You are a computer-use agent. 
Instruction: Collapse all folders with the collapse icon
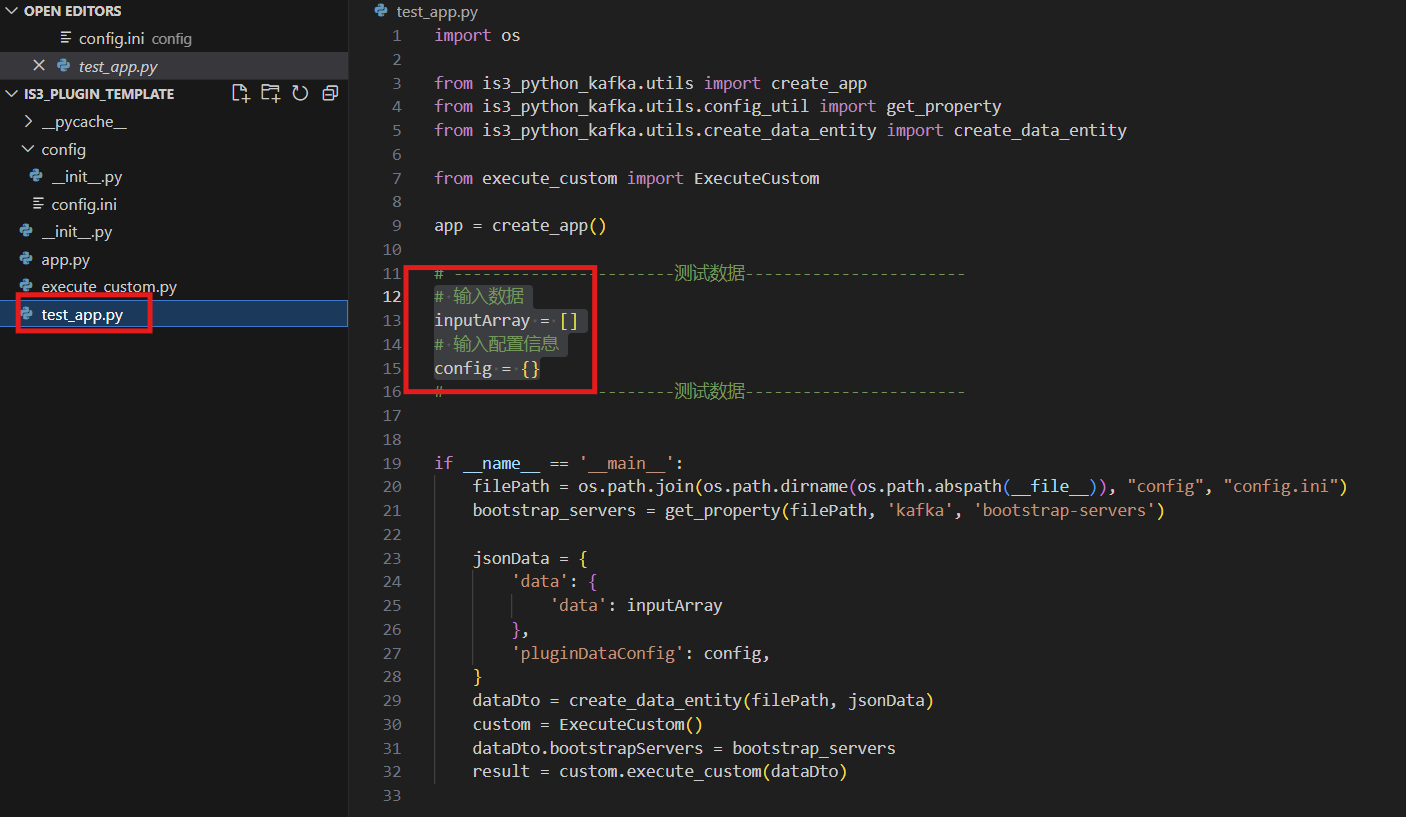330,93
